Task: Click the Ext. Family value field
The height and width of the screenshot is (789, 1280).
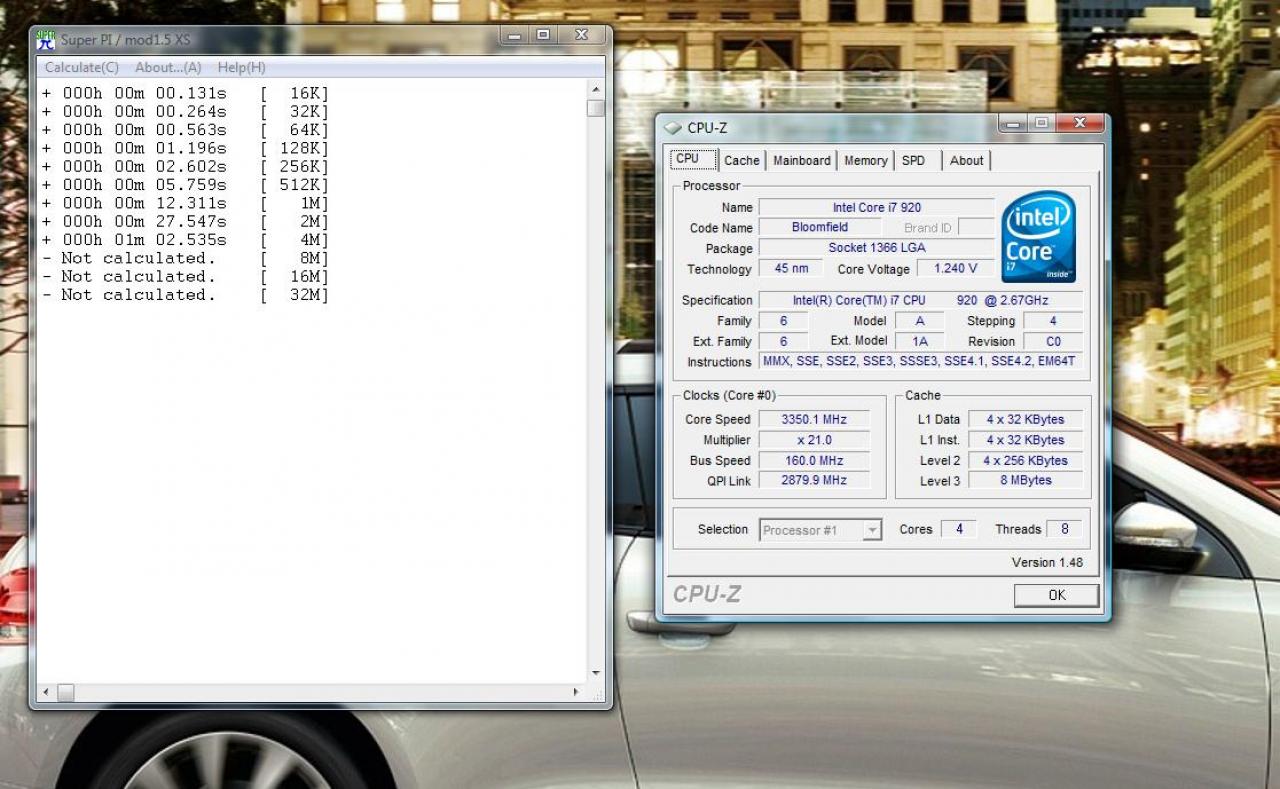Action: coord(783,341)
